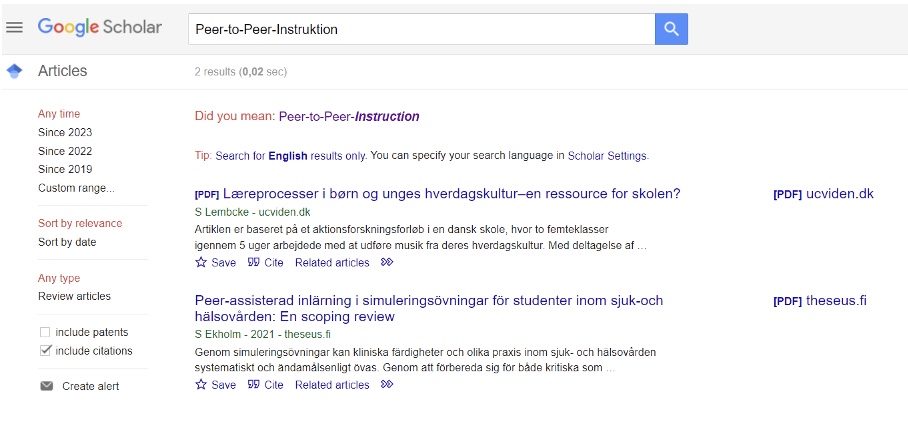Filter results Since 2023

(65, 132)
